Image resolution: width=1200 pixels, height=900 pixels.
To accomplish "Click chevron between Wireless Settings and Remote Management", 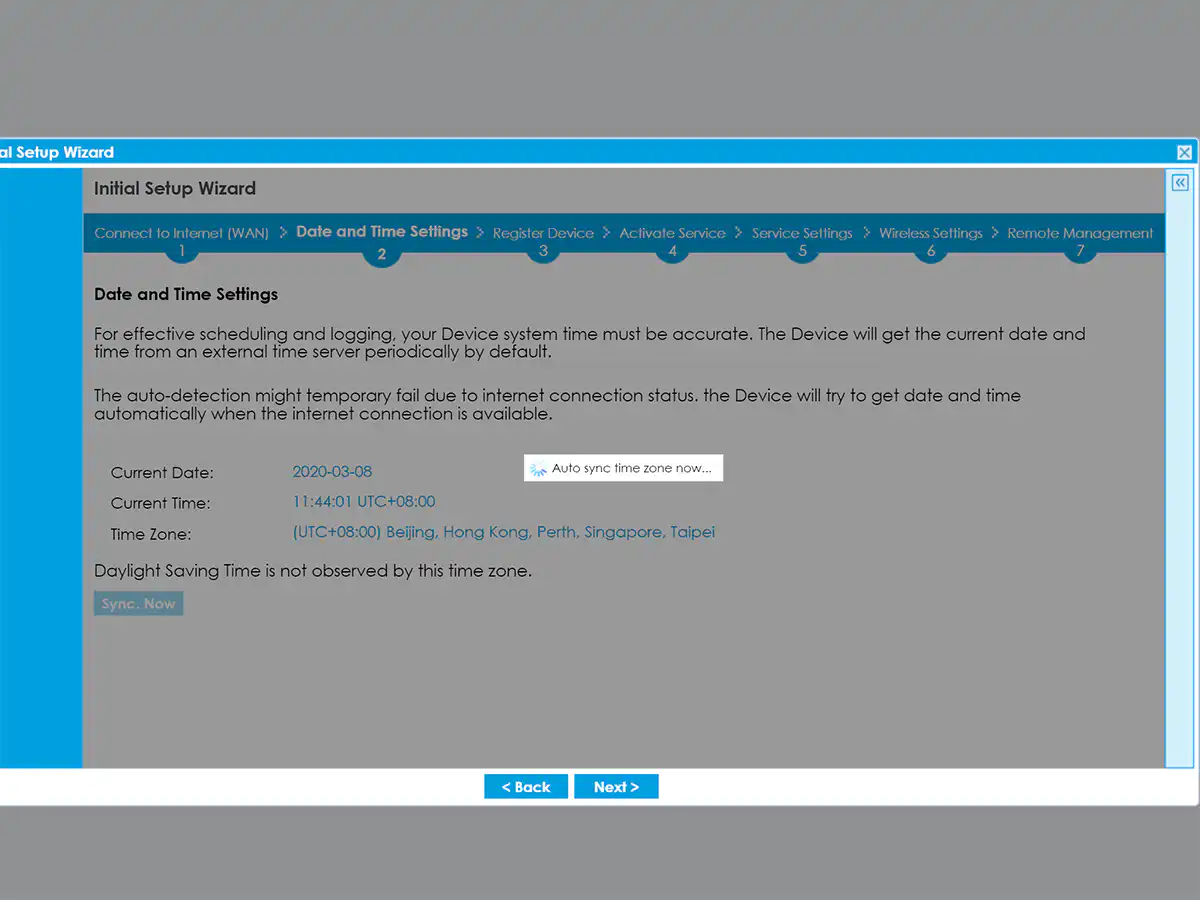I will 995,232.
